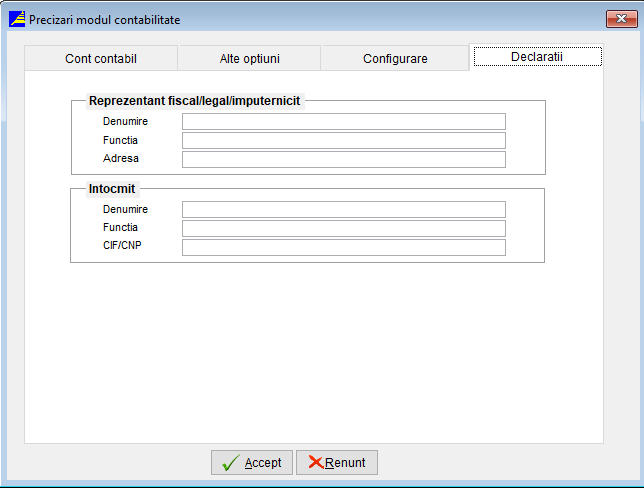This screenshot has height=488, width=644.
Task: Click the Functia field in Intocmit section
Action: click(x=343, y=228)
